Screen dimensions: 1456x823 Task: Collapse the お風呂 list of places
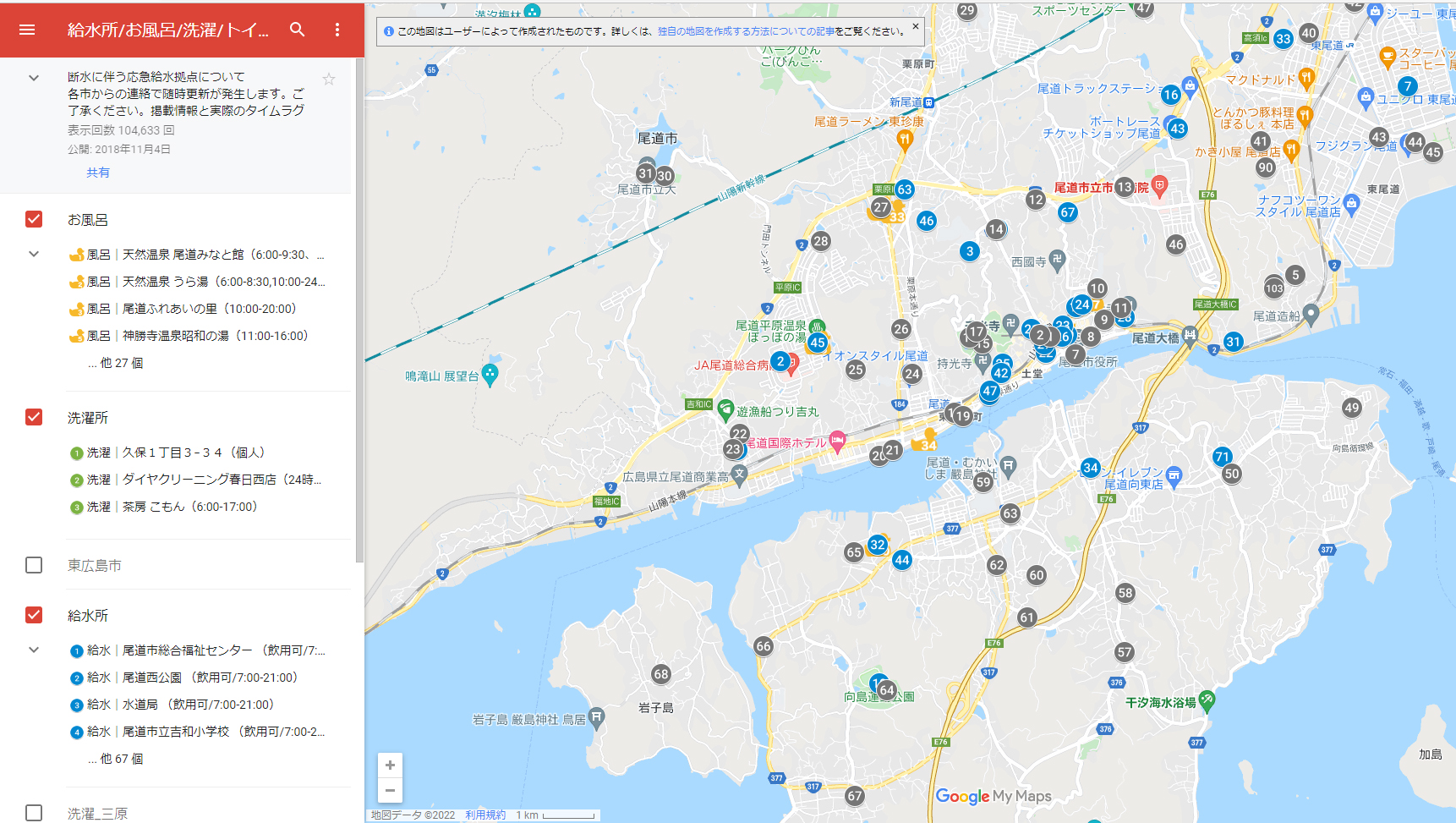34,254
